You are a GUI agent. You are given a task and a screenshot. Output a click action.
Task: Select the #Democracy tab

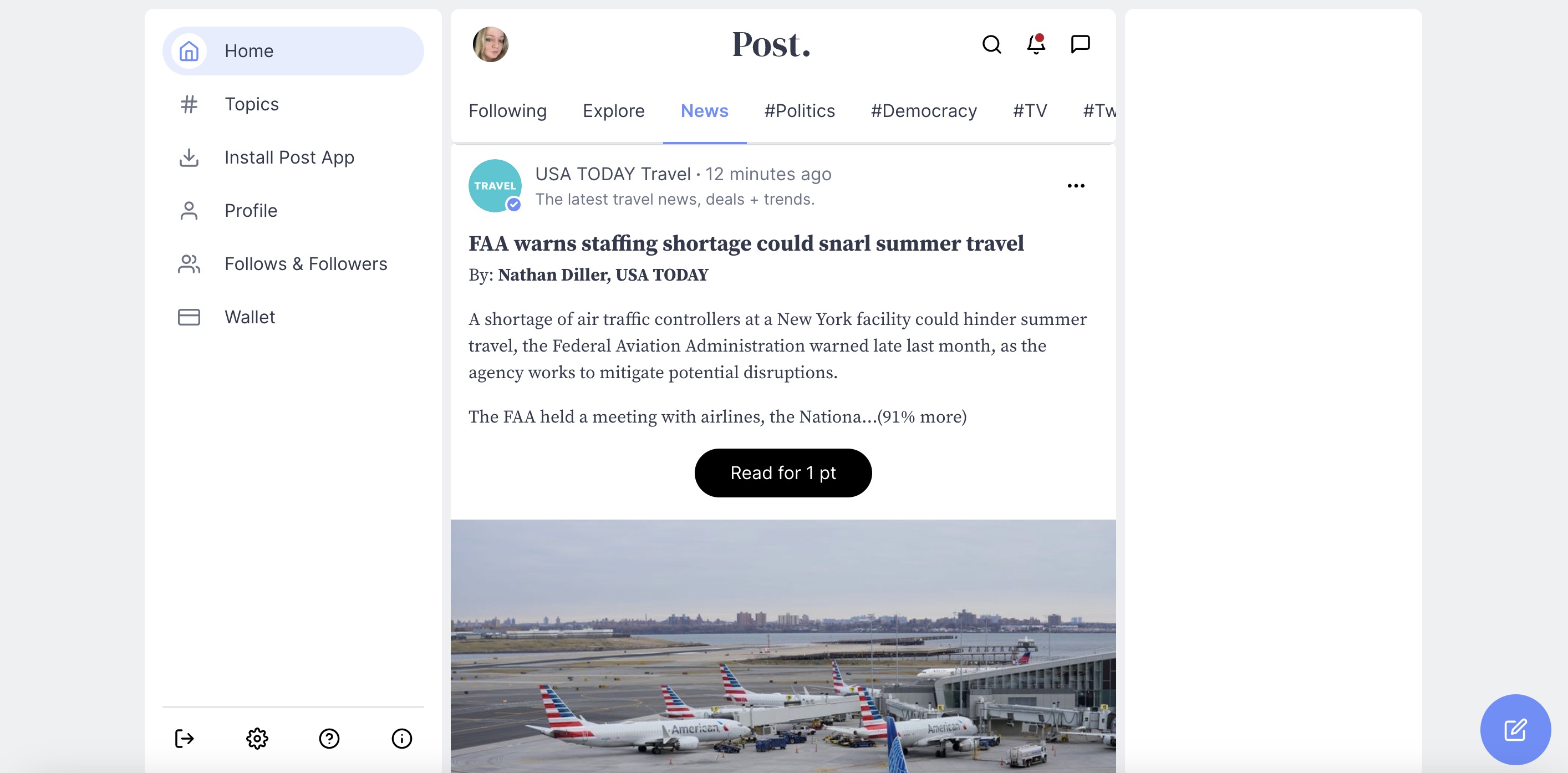pyautogui.click(x=924, y=111)
